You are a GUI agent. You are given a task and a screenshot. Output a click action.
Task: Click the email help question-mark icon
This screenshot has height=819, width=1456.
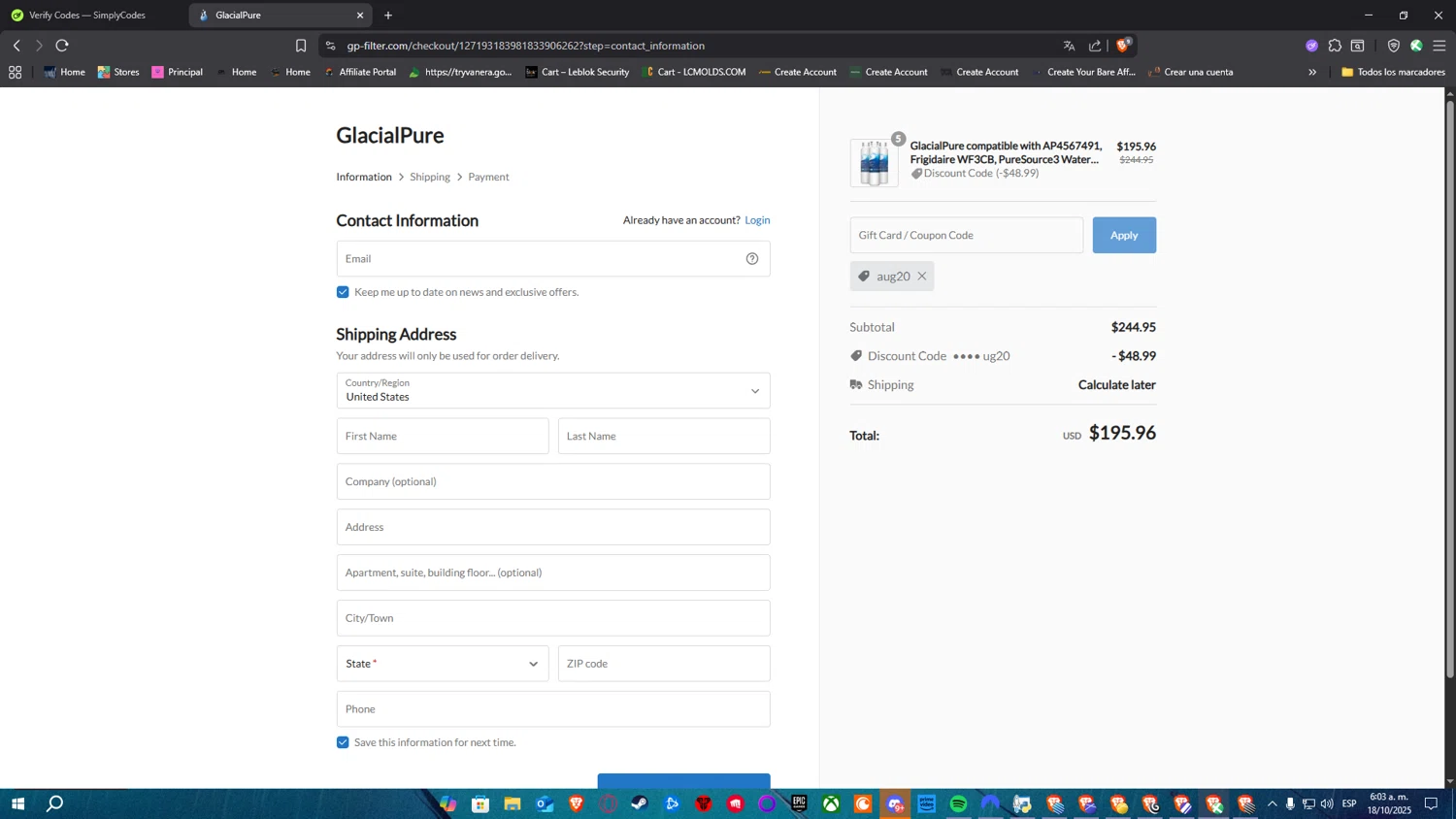752,258
